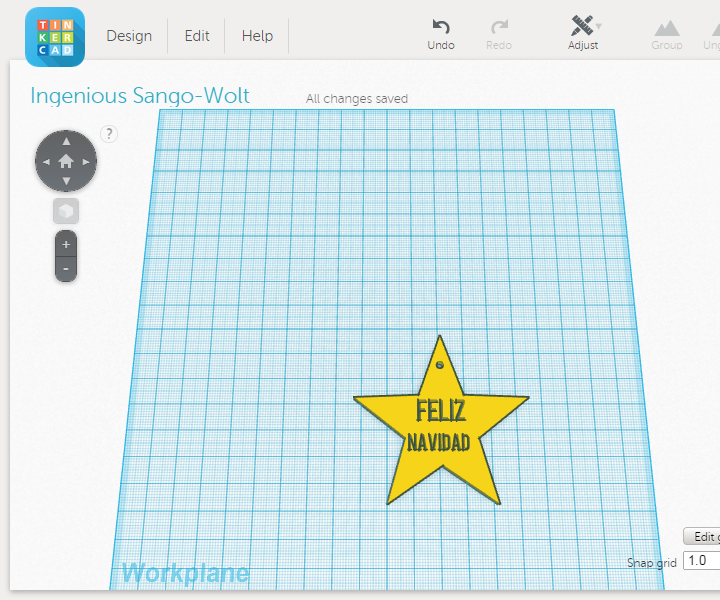Click the Redo arrow icon
The height and width of the screenshot is (600, 720).
click(499, 27)
